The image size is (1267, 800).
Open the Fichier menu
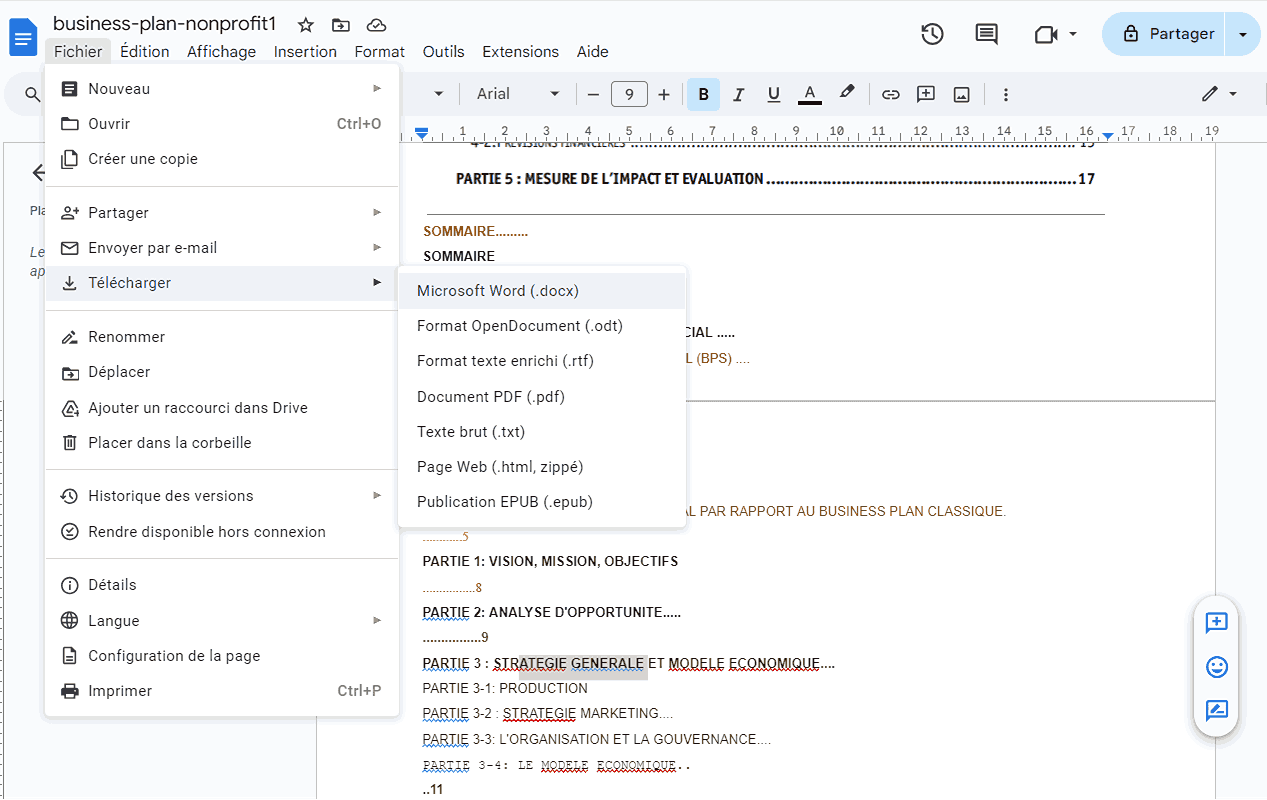[78, 52]
